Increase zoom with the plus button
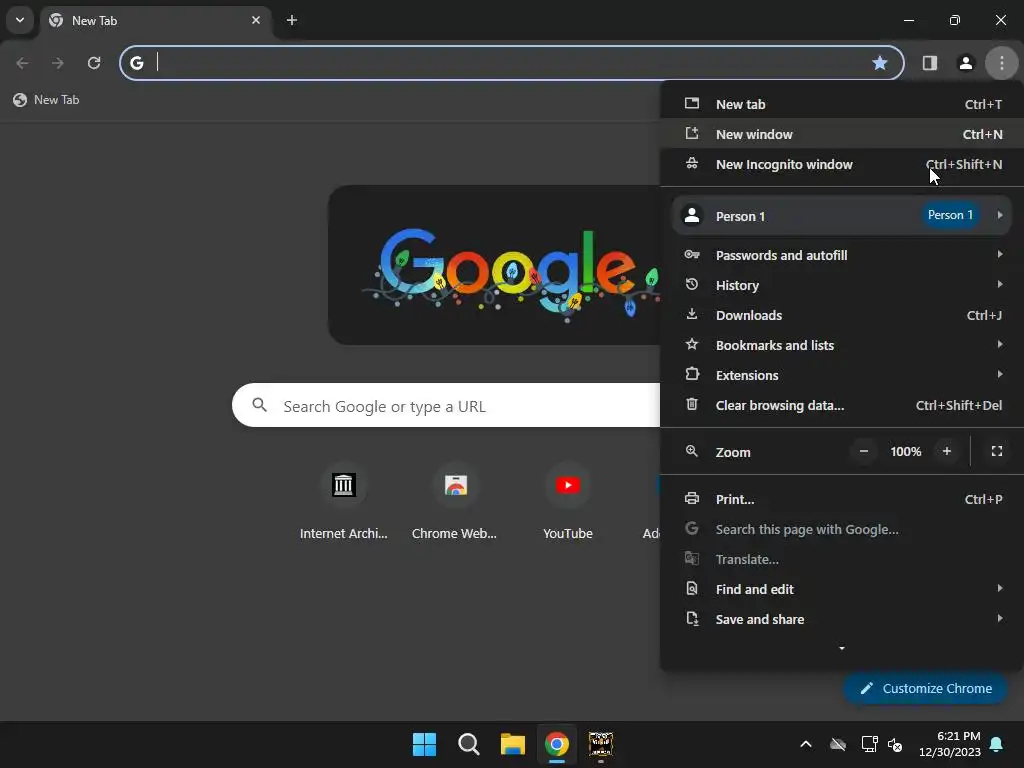Viewport: 1024px width, 768px height. 946,451
